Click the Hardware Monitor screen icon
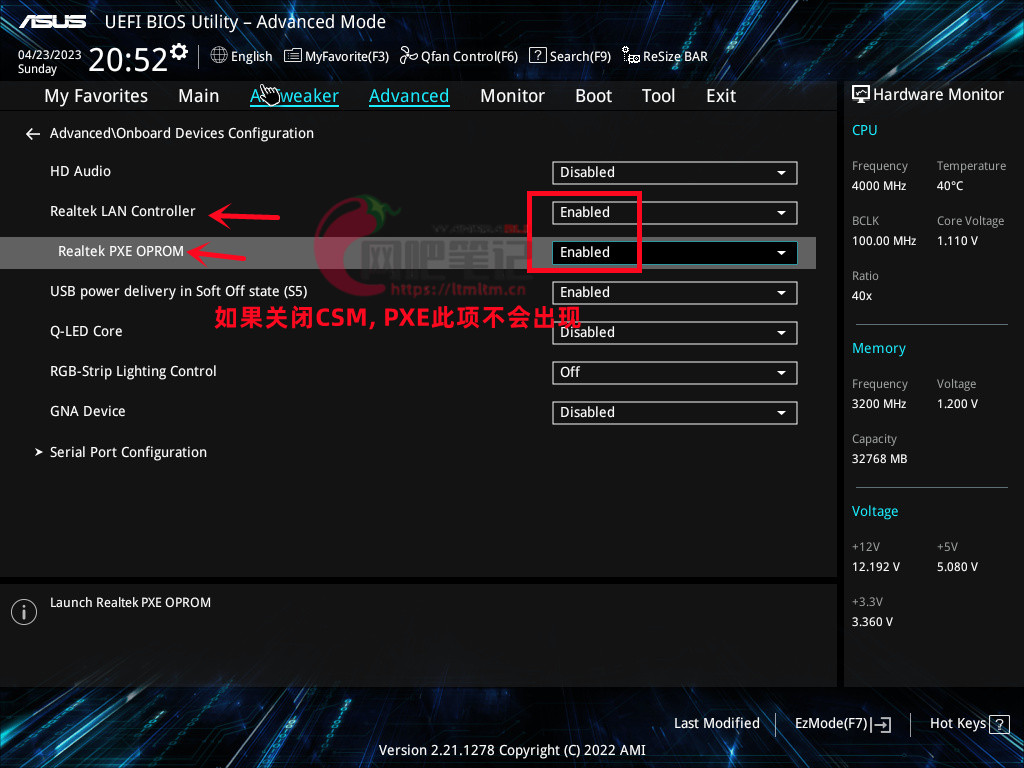This screenshot has width=1024, height=768. coord(861,95)
